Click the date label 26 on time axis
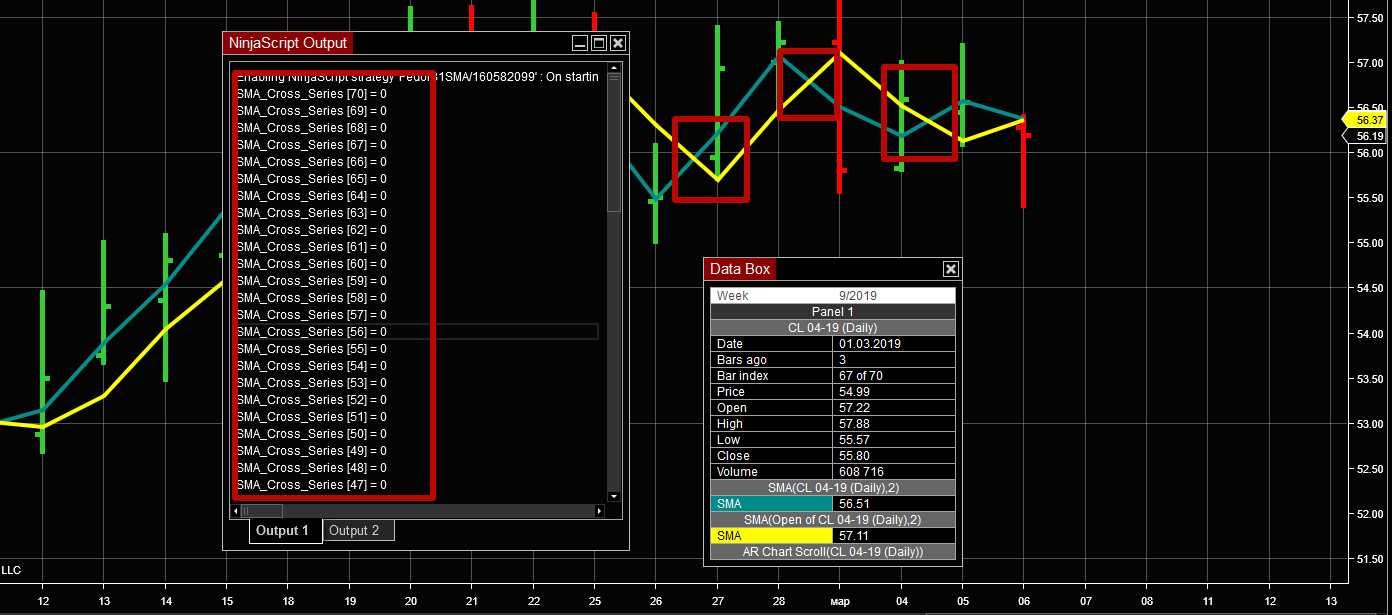The width and height of the screenshot is (1392, 615). 655,601
